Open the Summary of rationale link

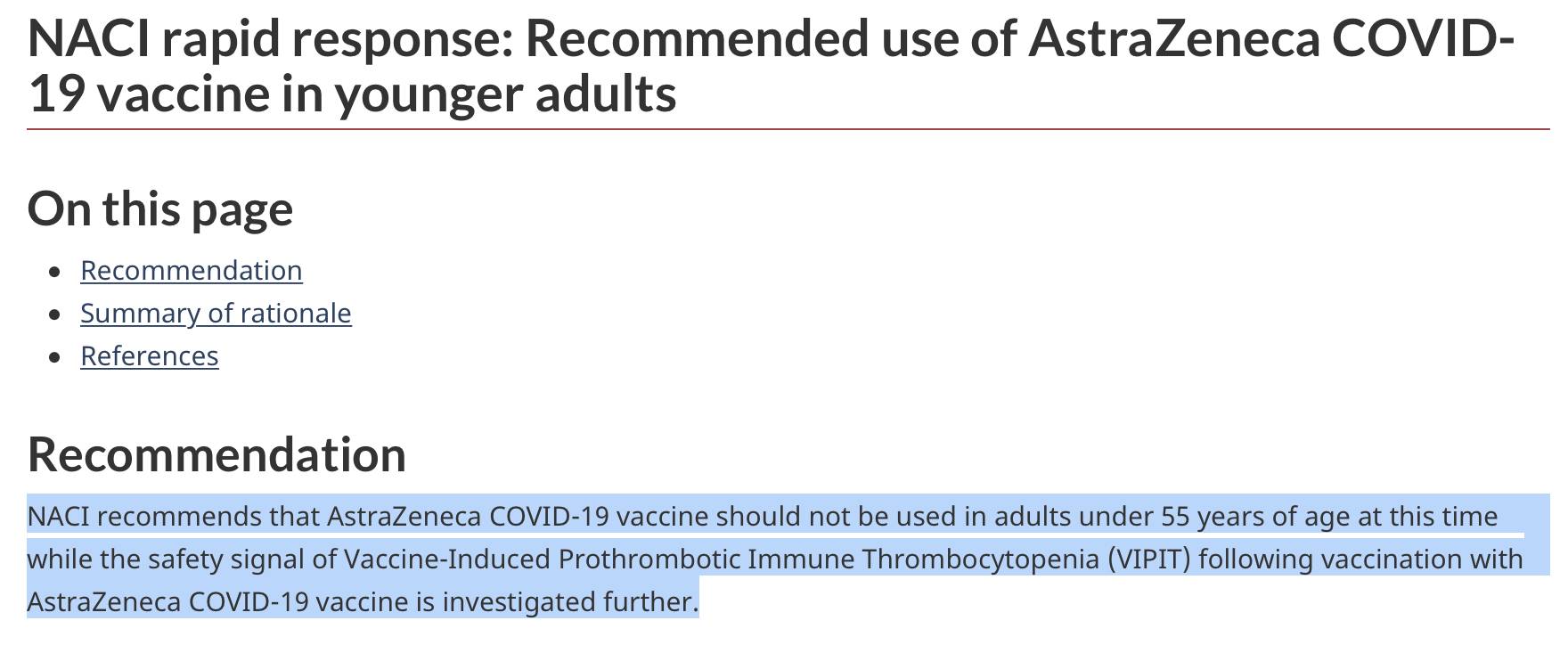pyautogui.click(x=216, y=313)
